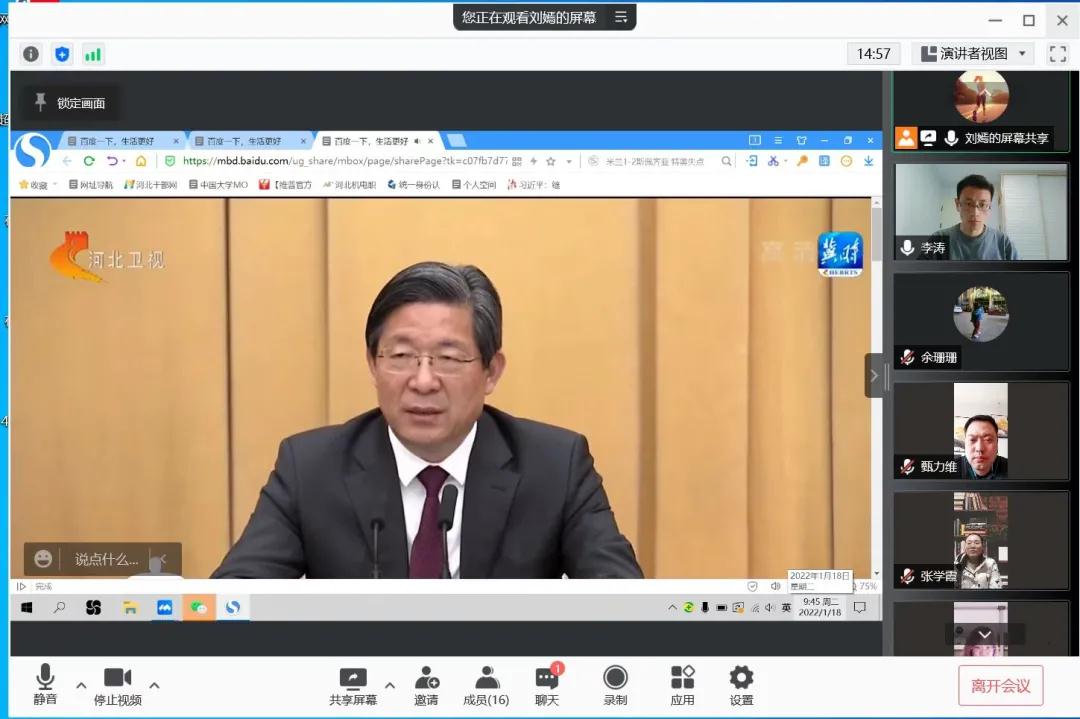The width and height of the screenshot is (1080, 719).
Task: Pin the view with 锁定画面
Action: point(71,103)
